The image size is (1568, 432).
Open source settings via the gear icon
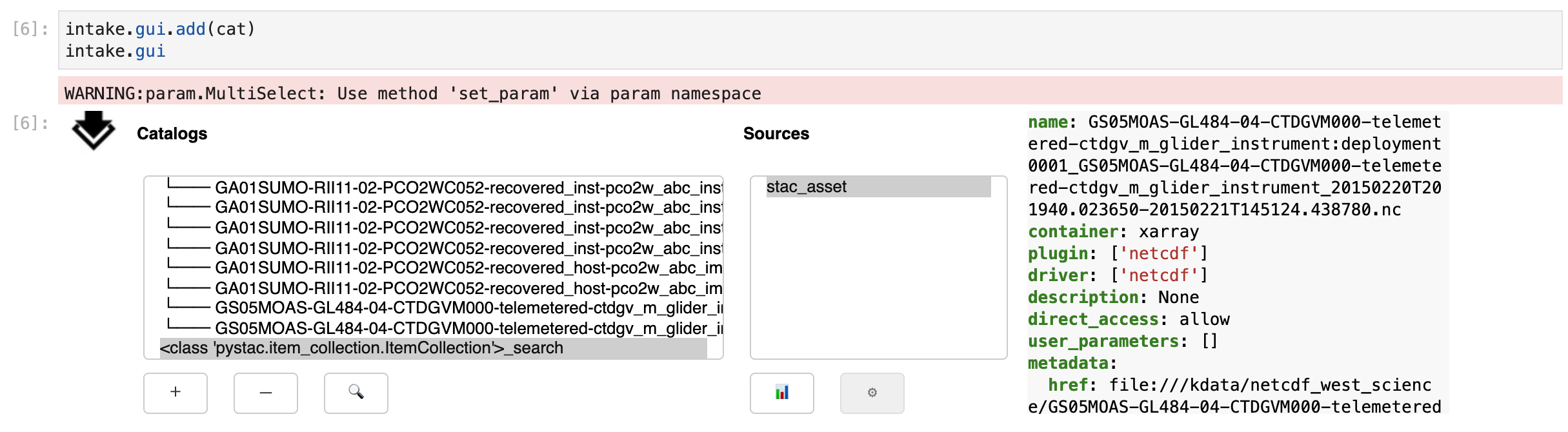click(x=872, y=393)
